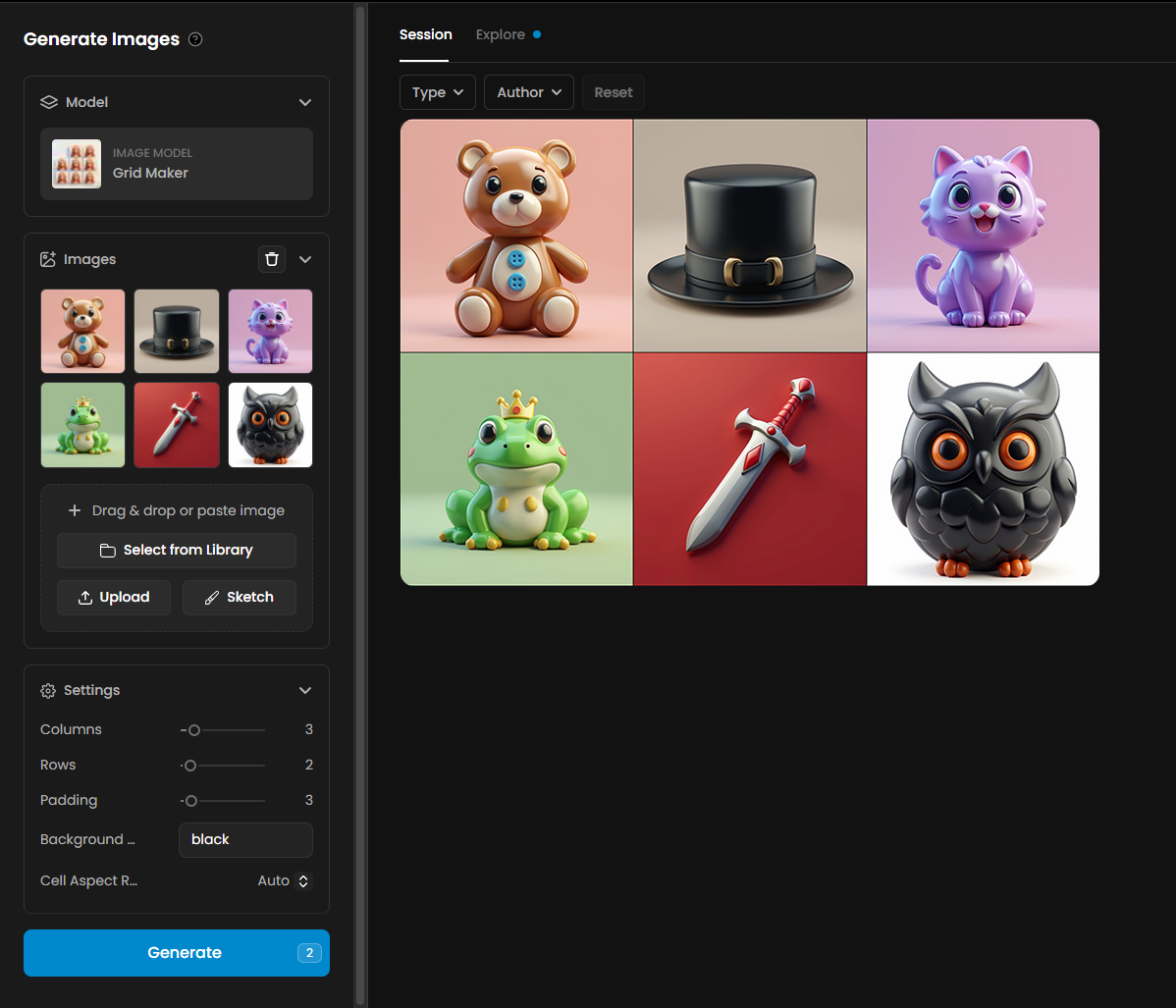Click the Background color input field
The height and width of the screenshot is (1008, 1176).
click(245, 840)
